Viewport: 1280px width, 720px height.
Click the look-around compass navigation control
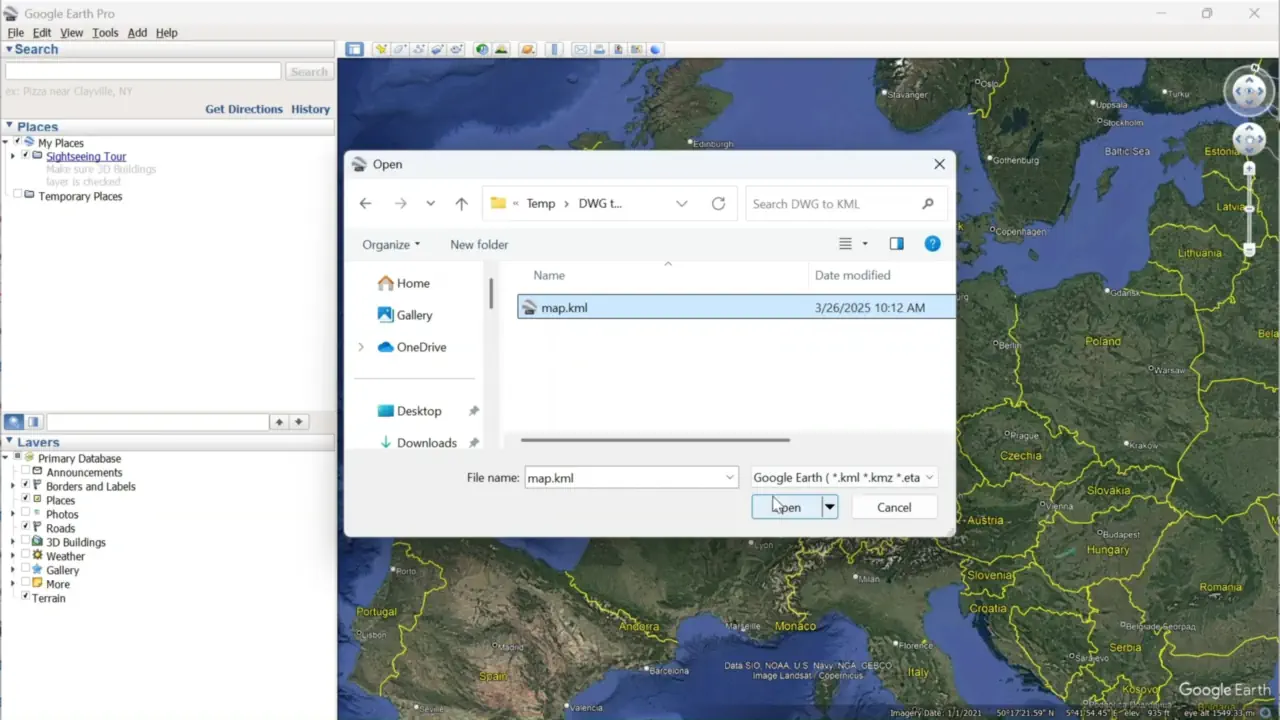tap(1250, 92)
